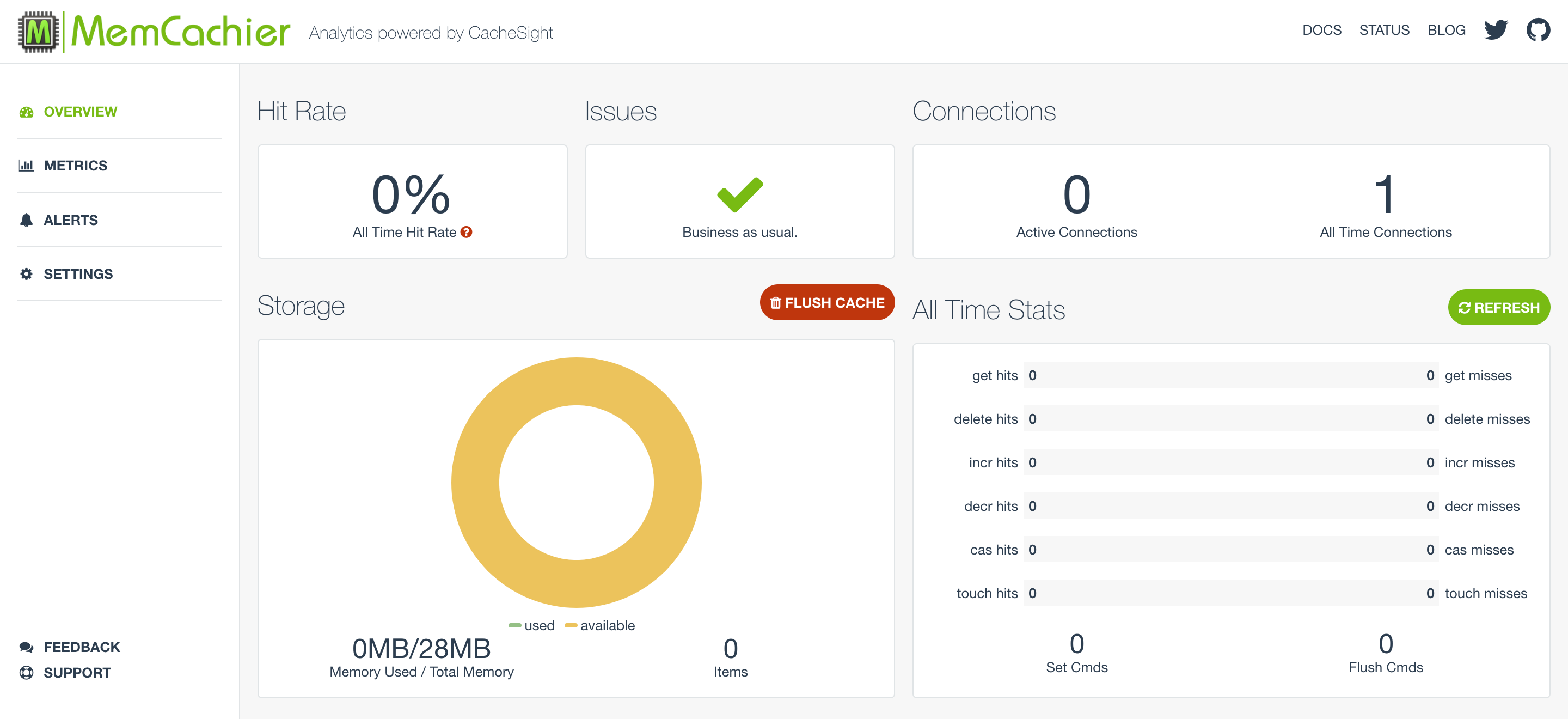This screenshot has height=719, width=1568.
Task: Click the 0% hit rate value
Action: 411,194
